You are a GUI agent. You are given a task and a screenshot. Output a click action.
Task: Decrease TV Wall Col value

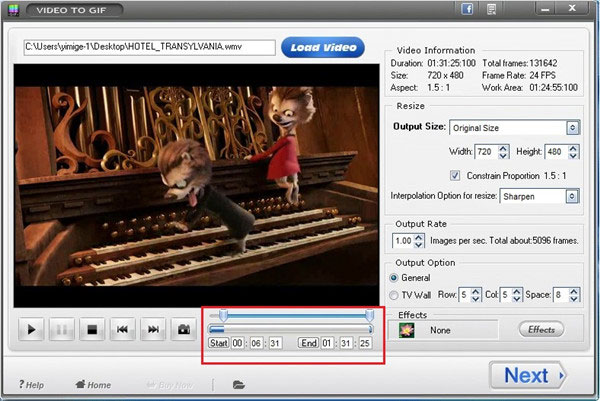point(517,298)
